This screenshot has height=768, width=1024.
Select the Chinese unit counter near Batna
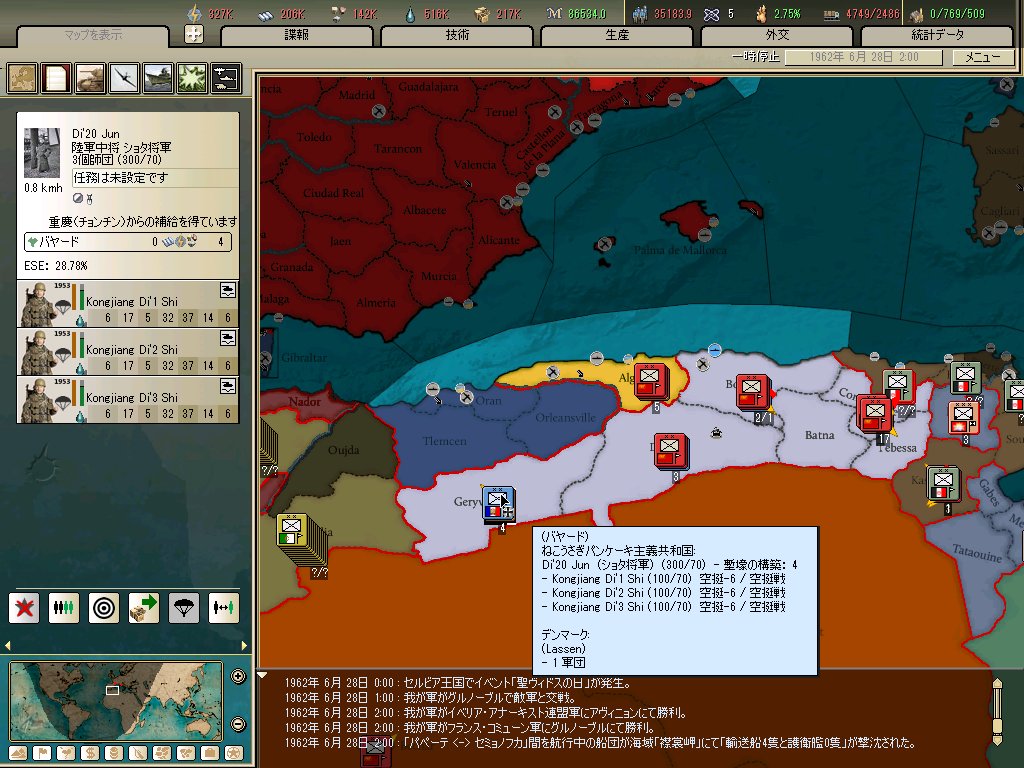[x=874, y=415]
